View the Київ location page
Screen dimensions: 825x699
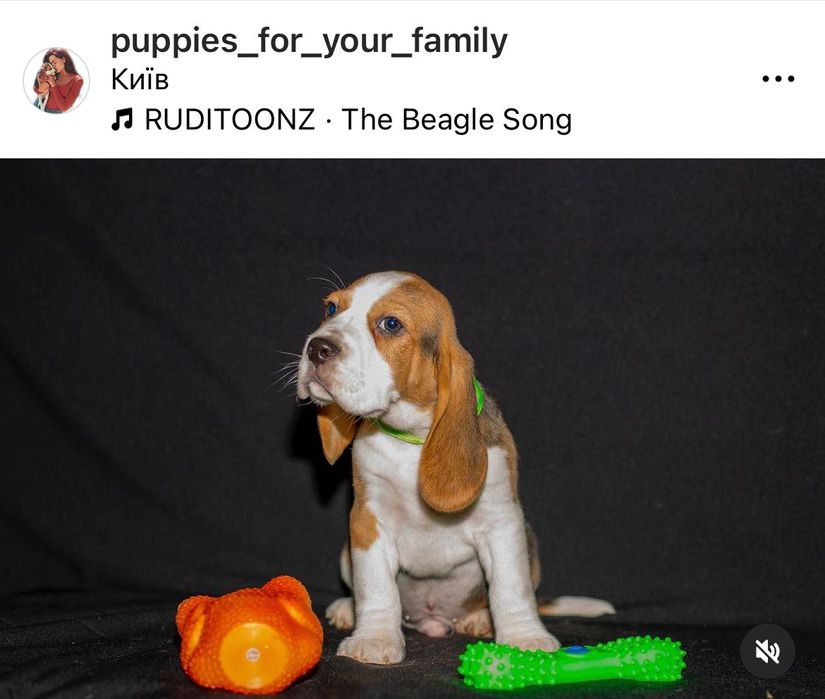[140, 80]
